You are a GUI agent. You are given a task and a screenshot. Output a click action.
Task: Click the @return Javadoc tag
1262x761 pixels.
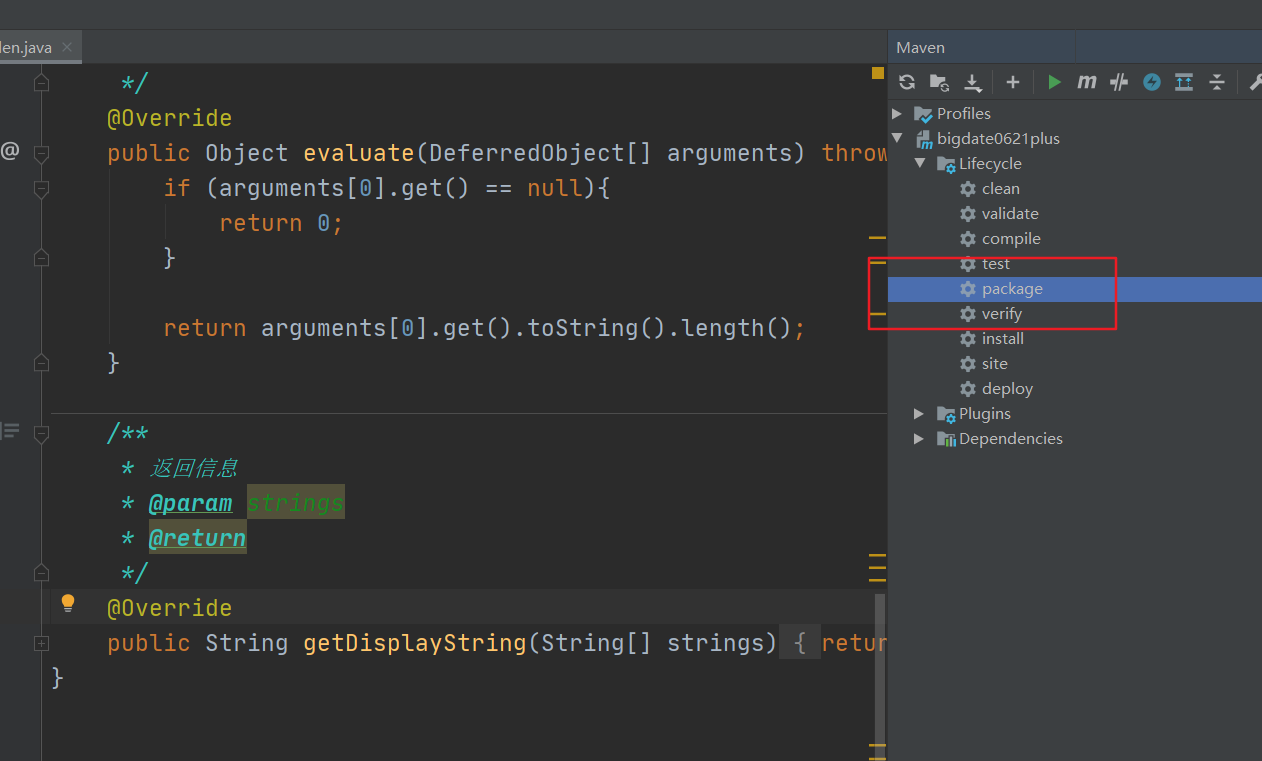(197, 538)
